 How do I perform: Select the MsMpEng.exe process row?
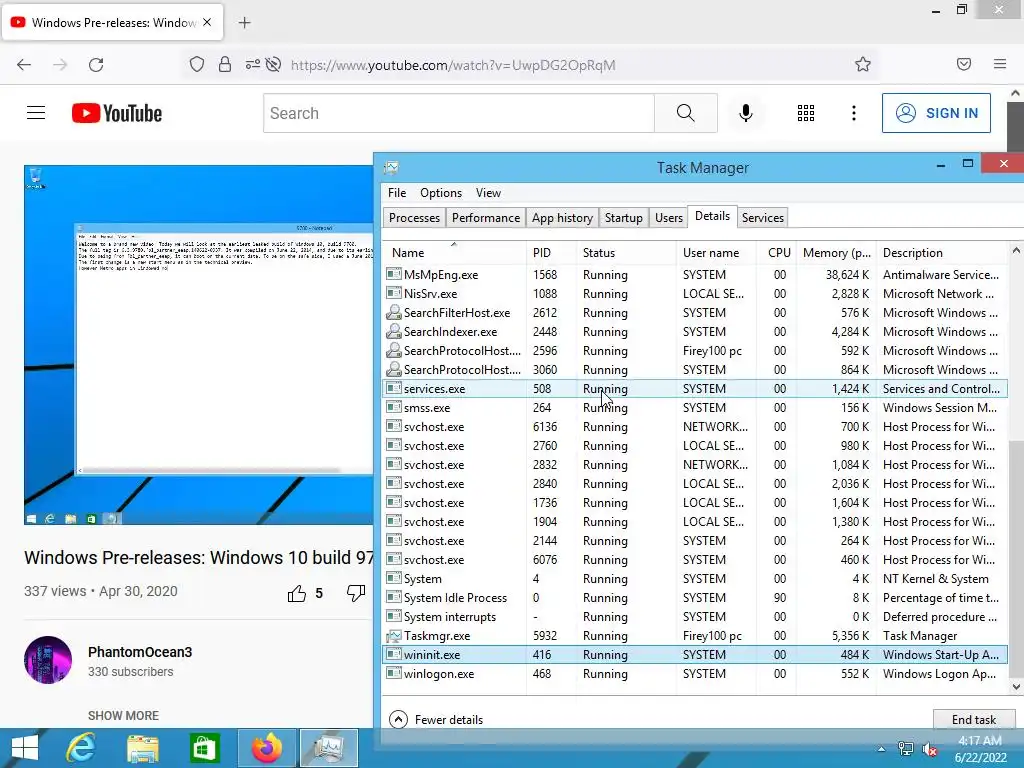(696, 275)
